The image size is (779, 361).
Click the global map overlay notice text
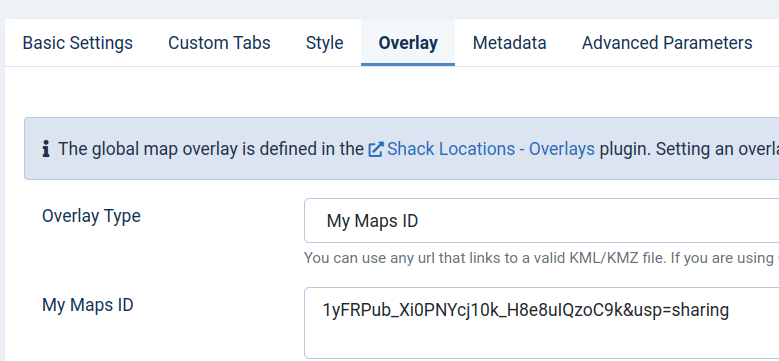[418, 149]
